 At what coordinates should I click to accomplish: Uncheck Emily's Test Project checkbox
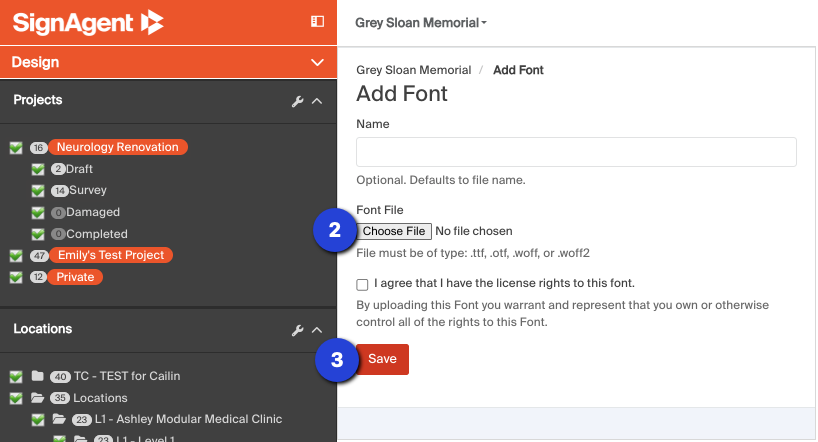16,256
